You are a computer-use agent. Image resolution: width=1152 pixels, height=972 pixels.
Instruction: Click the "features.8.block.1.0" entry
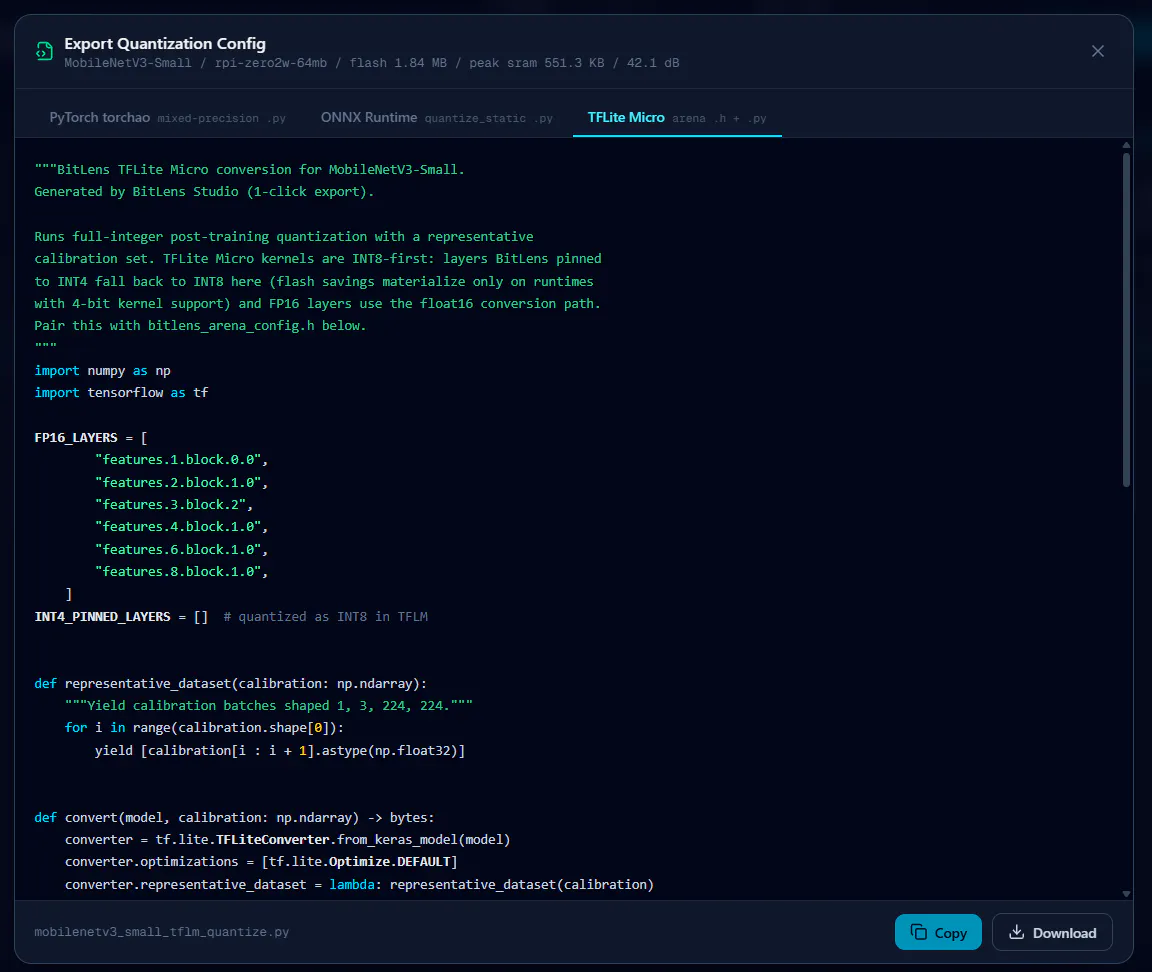point(181,572)
